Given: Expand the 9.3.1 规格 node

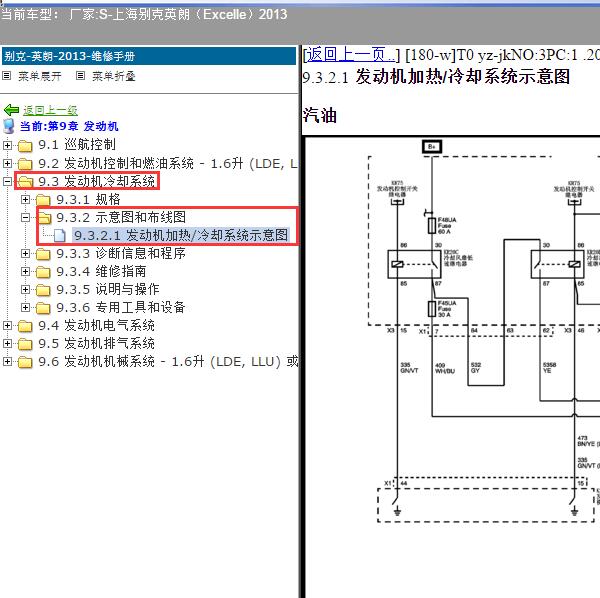Looking at the screenshot, I should 25,199.
